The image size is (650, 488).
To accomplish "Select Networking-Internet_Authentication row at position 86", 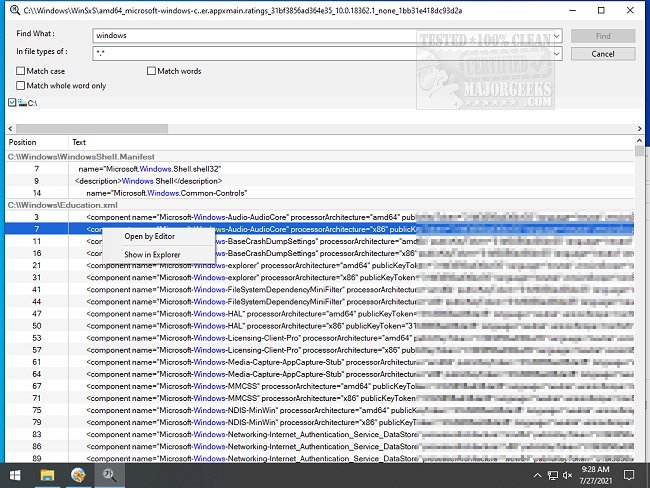I will (x=320, y=446).
